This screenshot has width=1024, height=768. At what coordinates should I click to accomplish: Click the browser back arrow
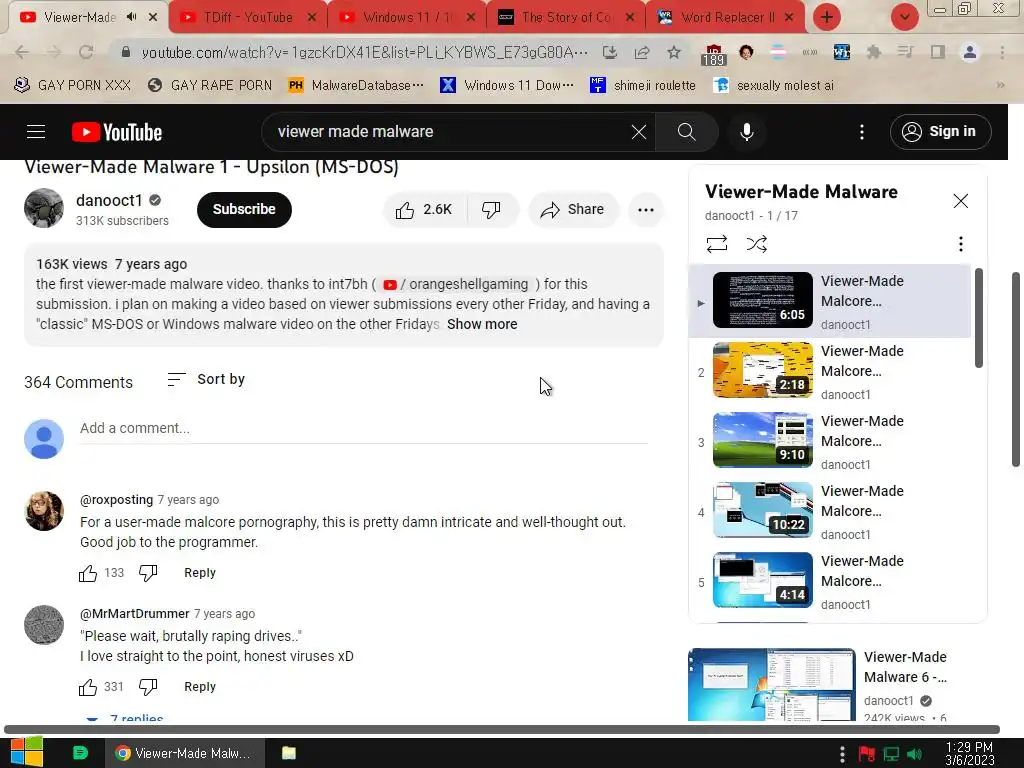click(x=22, y=52)
